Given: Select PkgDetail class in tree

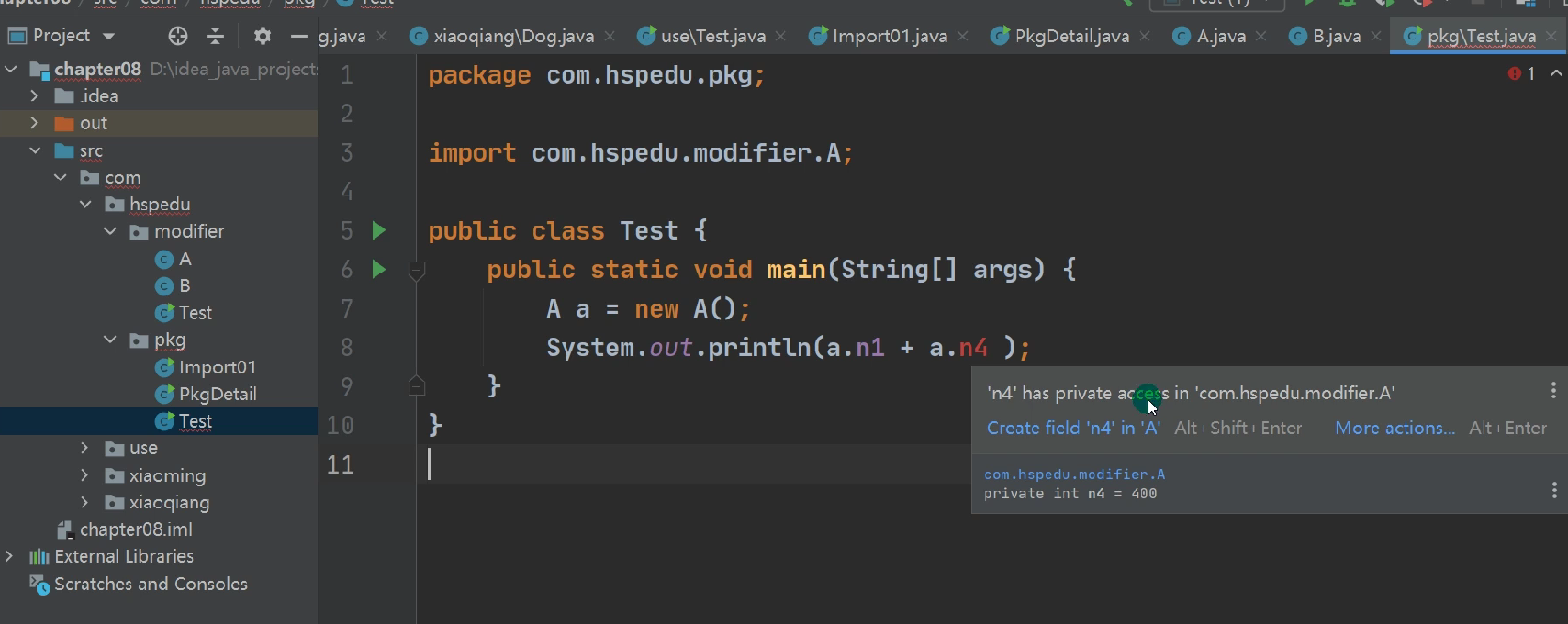Looking at the screenshot, I should (x=218, y=394).
